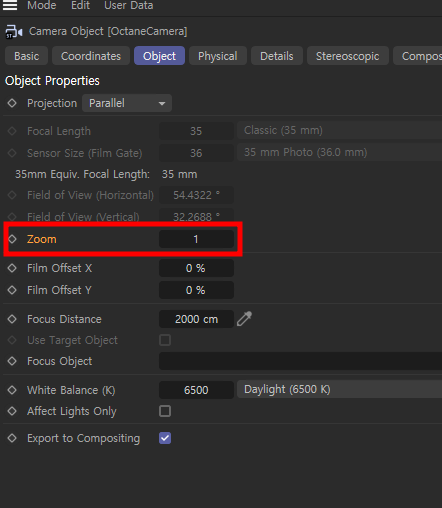Open the Mode menu

pyautogui.click(x=42, y=6)
